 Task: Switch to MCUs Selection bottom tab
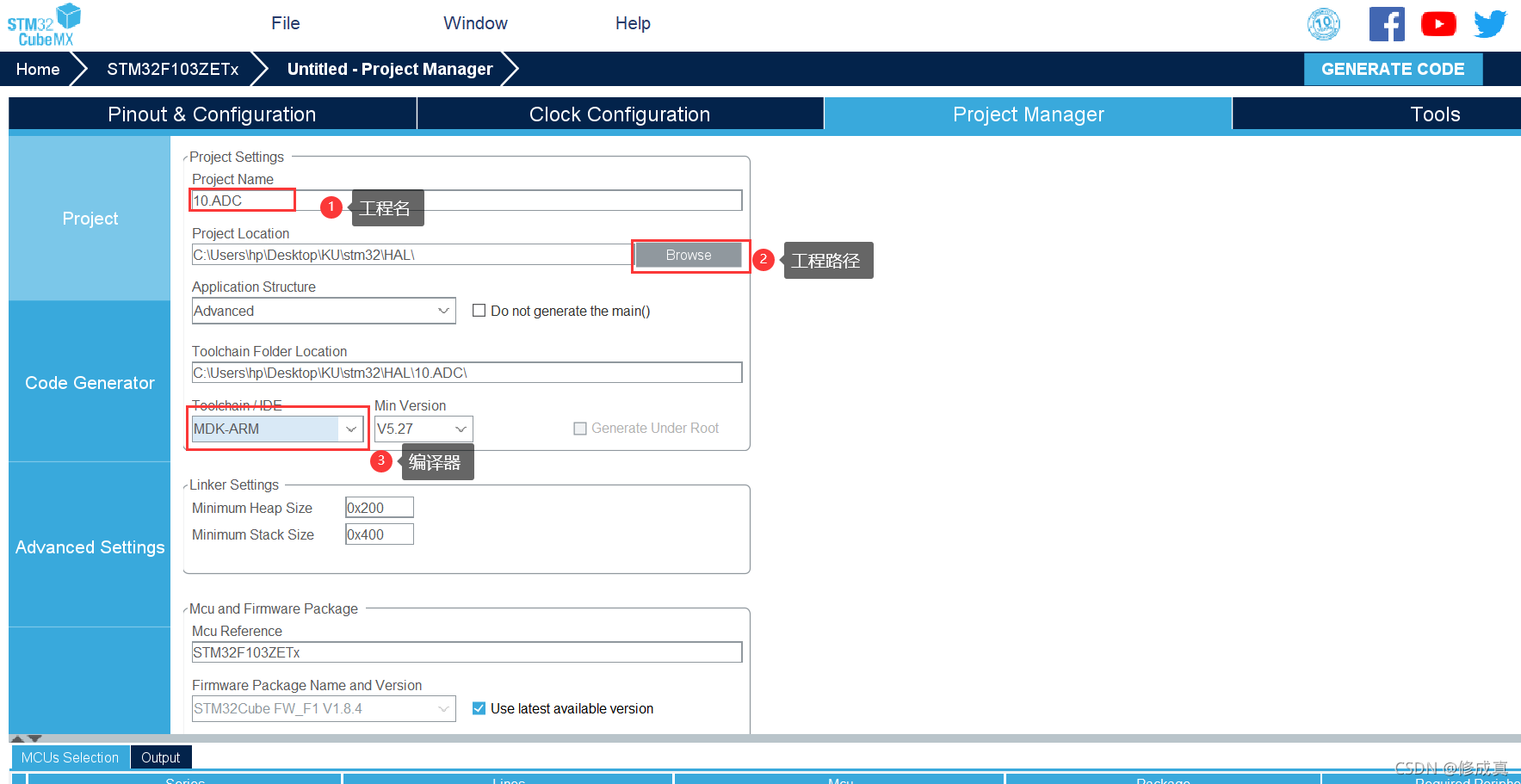[x=70, y=757]
